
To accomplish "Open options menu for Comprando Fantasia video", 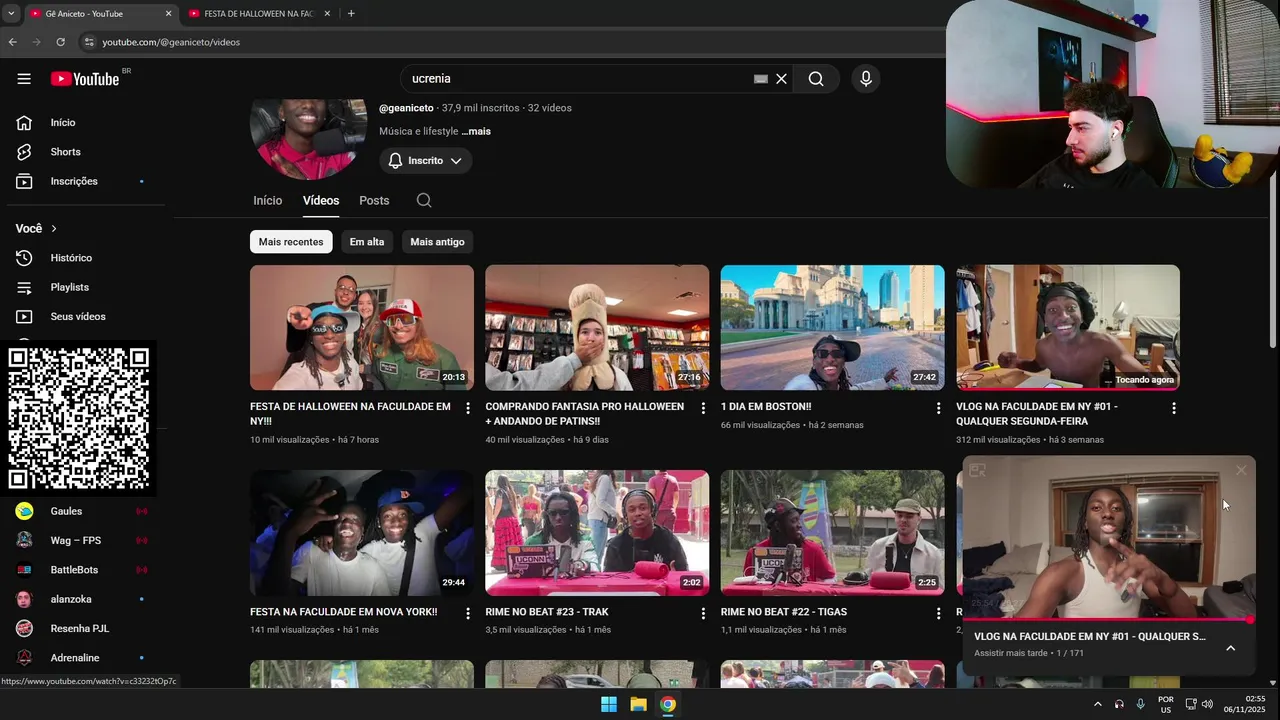I will (703, 408).
